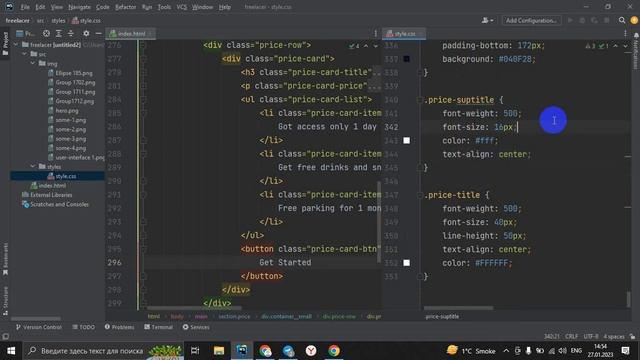The height and width of the screenshot is (360, 640).
Task: Open the VCS menu
Action: tap(181, 7)
